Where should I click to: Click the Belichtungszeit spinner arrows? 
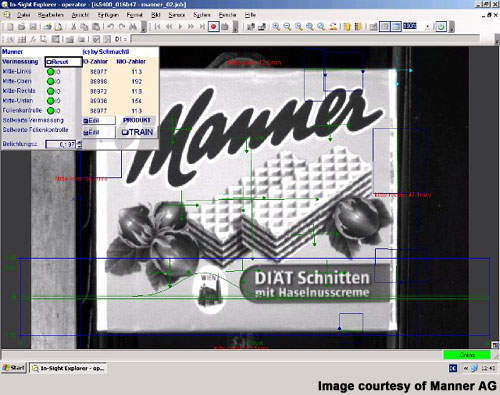click(79, 144)
